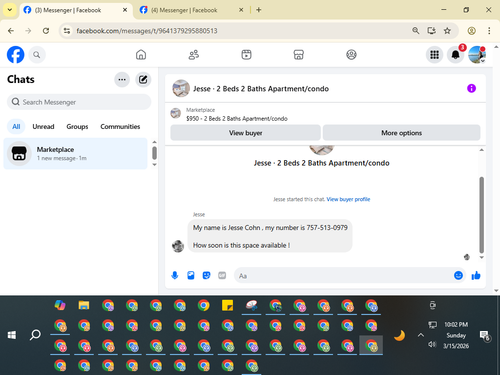This screenshot has width=500, height=375.
Task: Open the Windows Start menu
Action: tap(12, 335)
